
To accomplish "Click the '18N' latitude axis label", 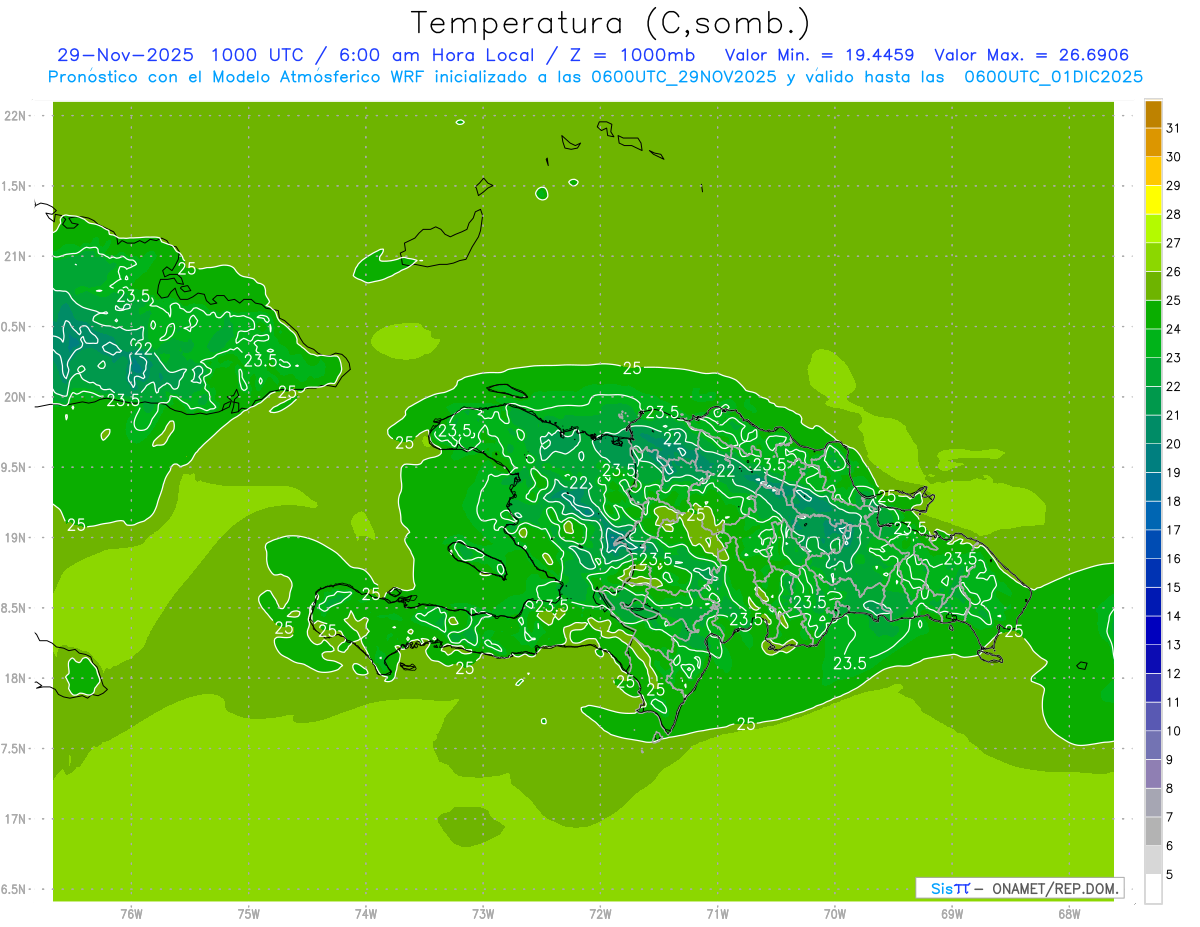I will 15,678.
